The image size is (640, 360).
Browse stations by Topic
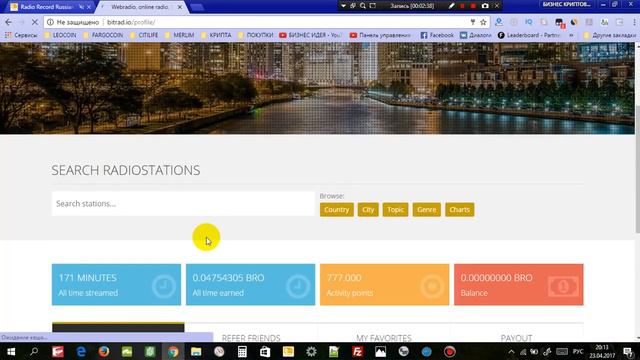tap(395, 209)
